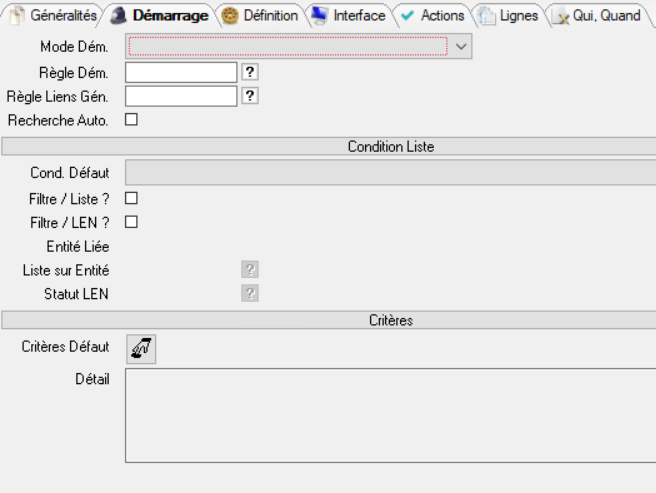
Task: Click the help icon beside Statut LEN
Action: pos(250,294)
